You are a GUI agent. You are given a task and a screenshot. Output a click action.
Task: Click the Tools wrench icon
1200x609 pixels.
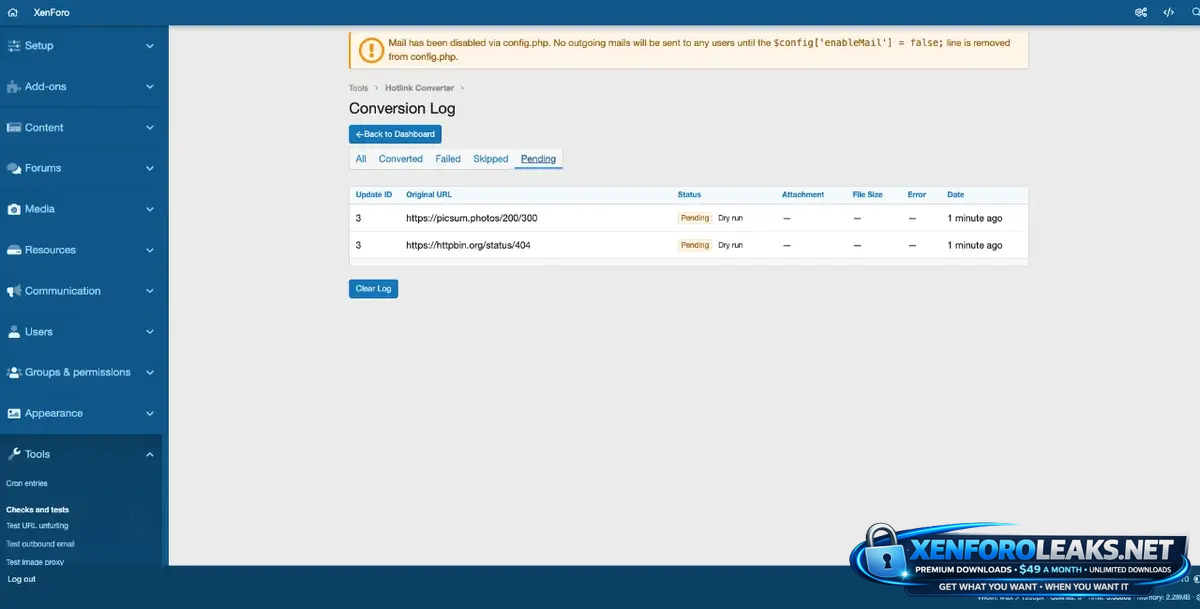pos(14,454)
